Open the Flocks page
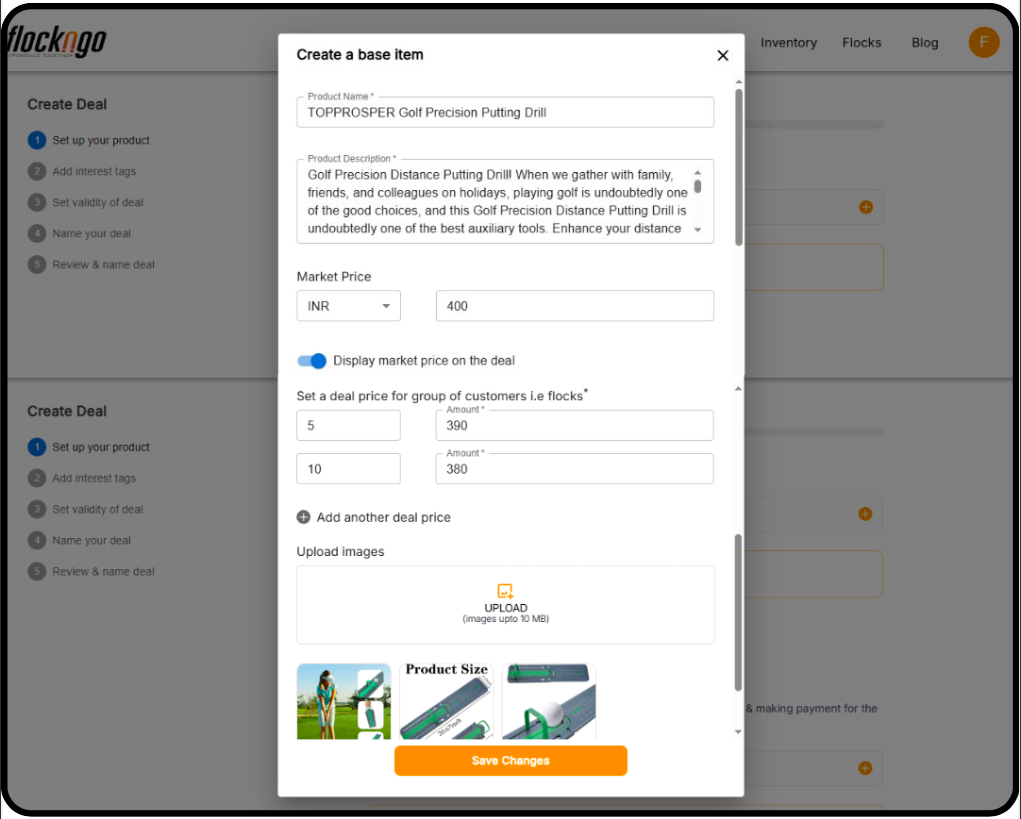The width and height of the screenshot is (1021, 819). pyautogui.click(x=861, y=43)
